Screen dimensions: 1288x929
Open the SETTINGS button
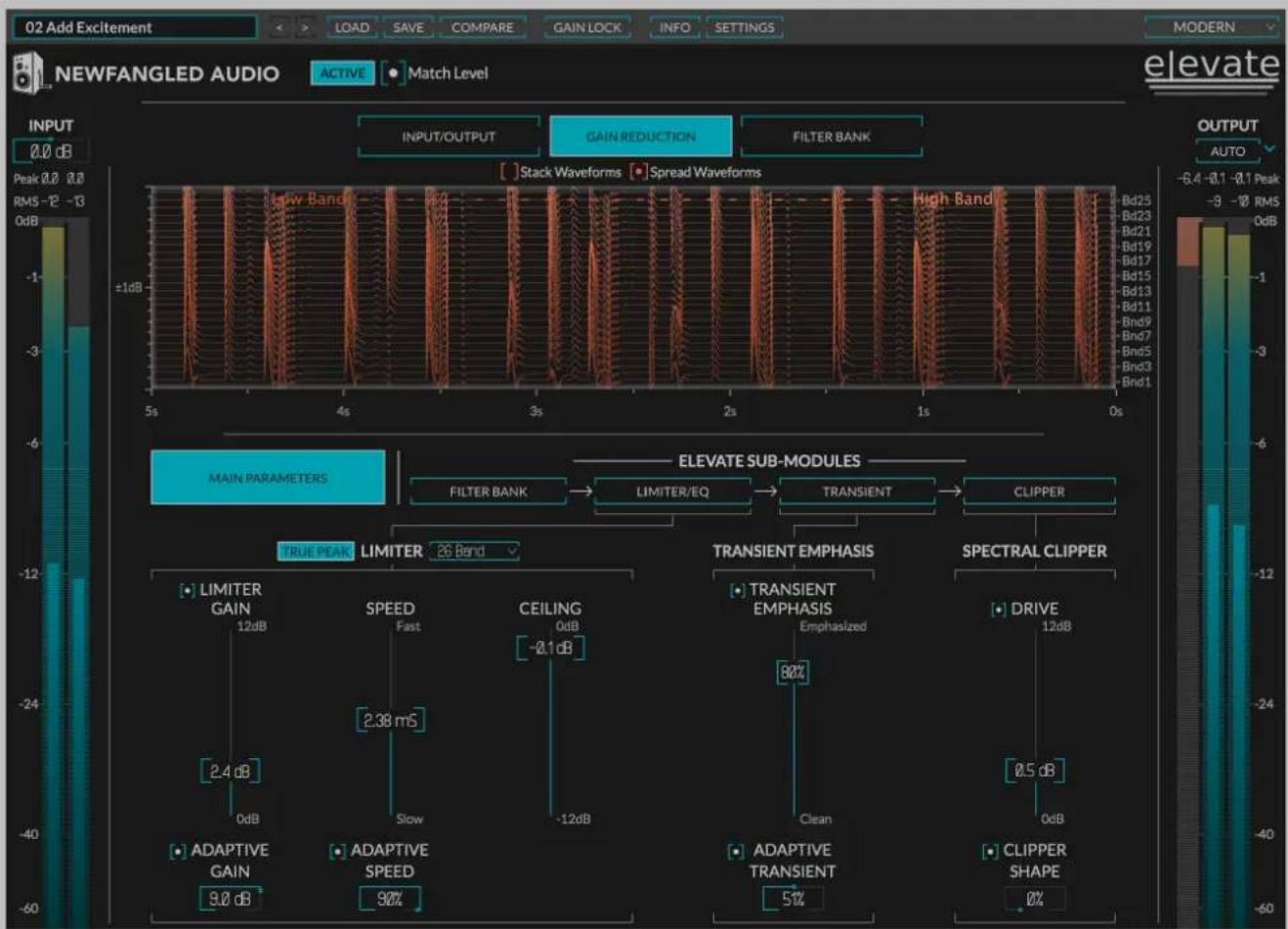point(744,27)
